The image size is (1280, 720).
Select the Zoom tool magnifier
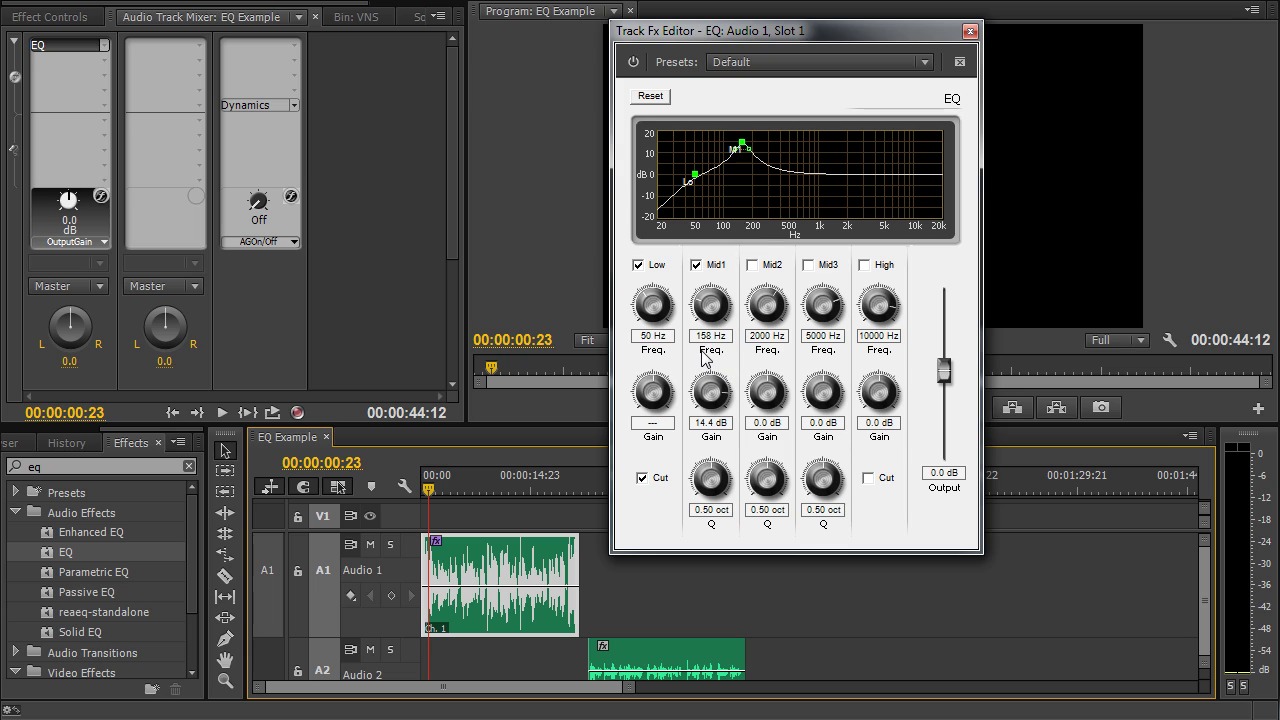click(x=225, y=681)
